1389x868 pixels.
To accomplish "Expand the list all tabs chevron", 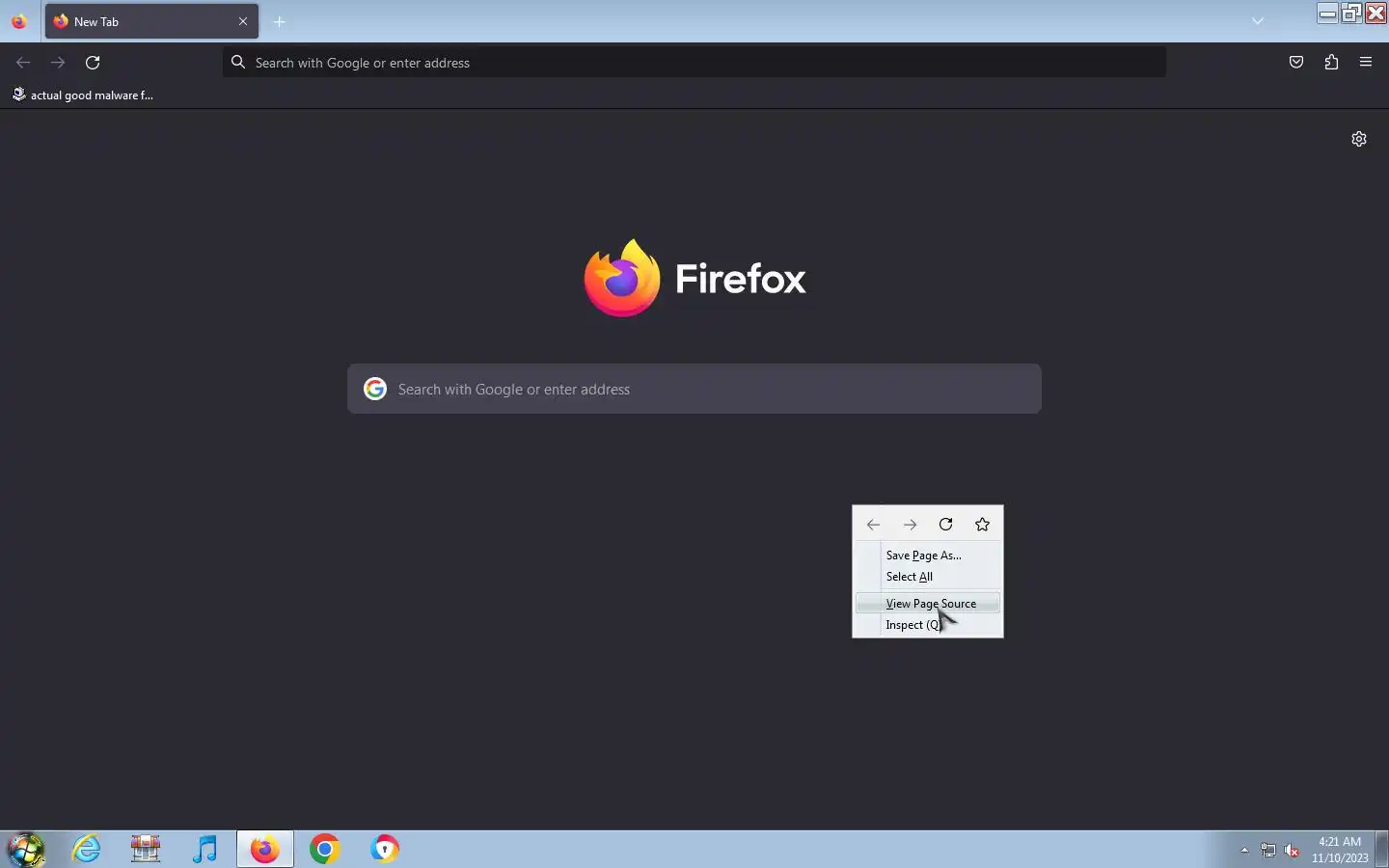I will 1258,21.
